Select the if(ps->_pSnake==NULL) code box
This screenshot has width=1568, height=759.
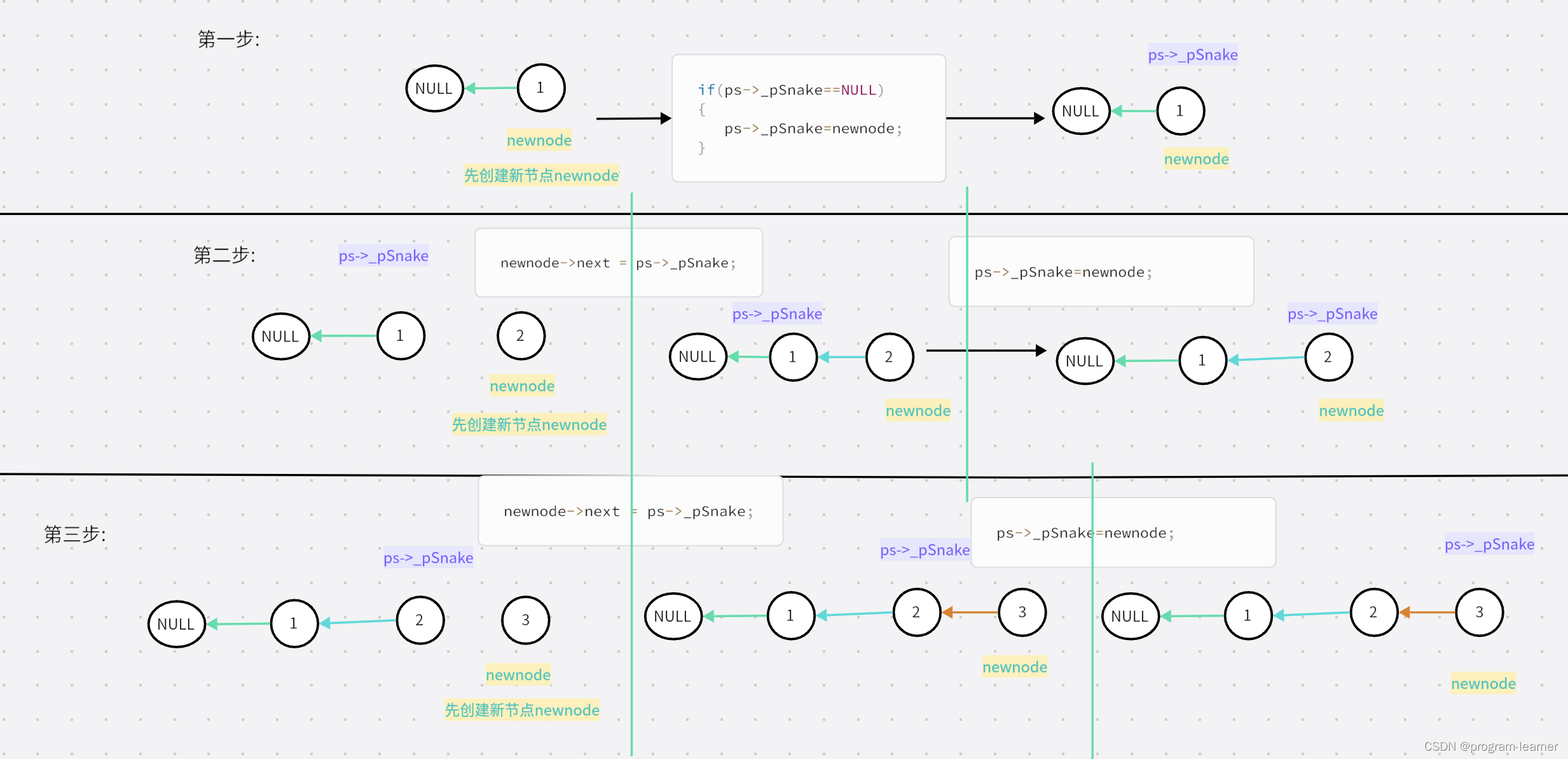tap(809, 118)
